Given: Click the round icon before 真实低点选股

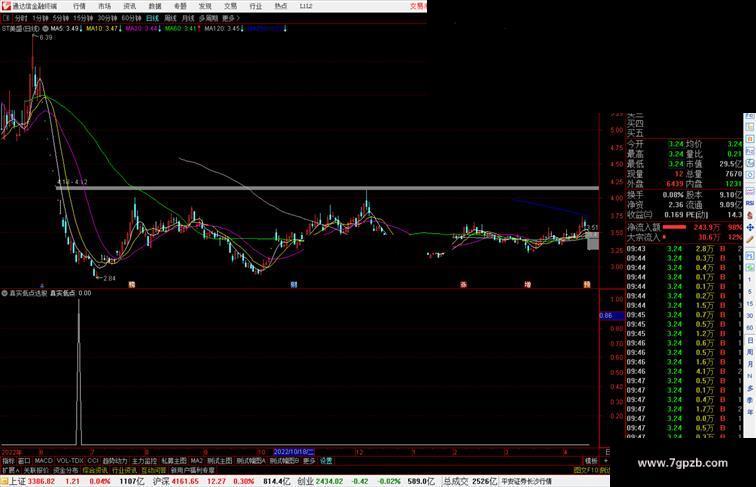Looking at the screenshot, I should tap(5, 293).
